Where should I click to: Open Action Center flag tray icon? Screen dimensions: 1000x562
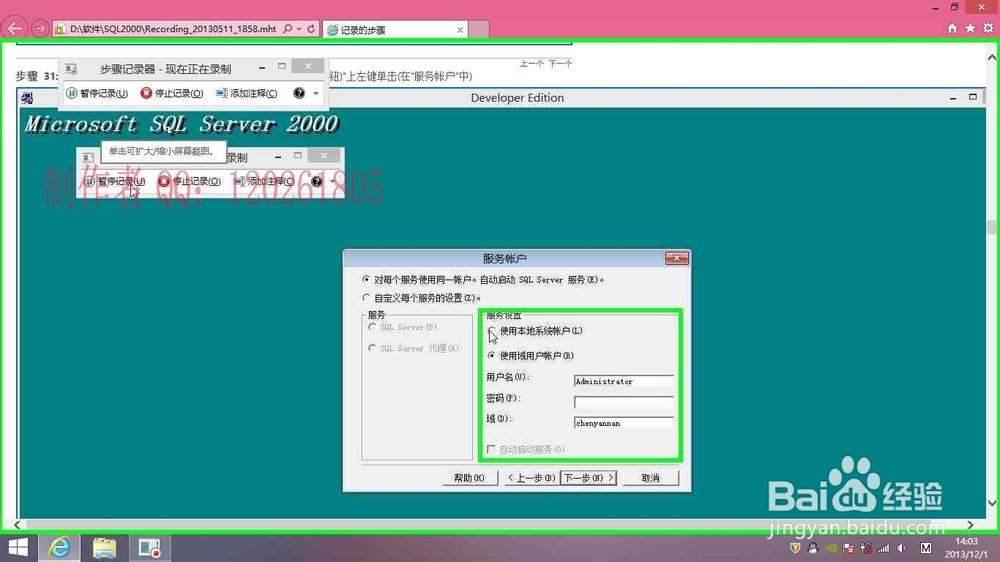coord(848,548)
